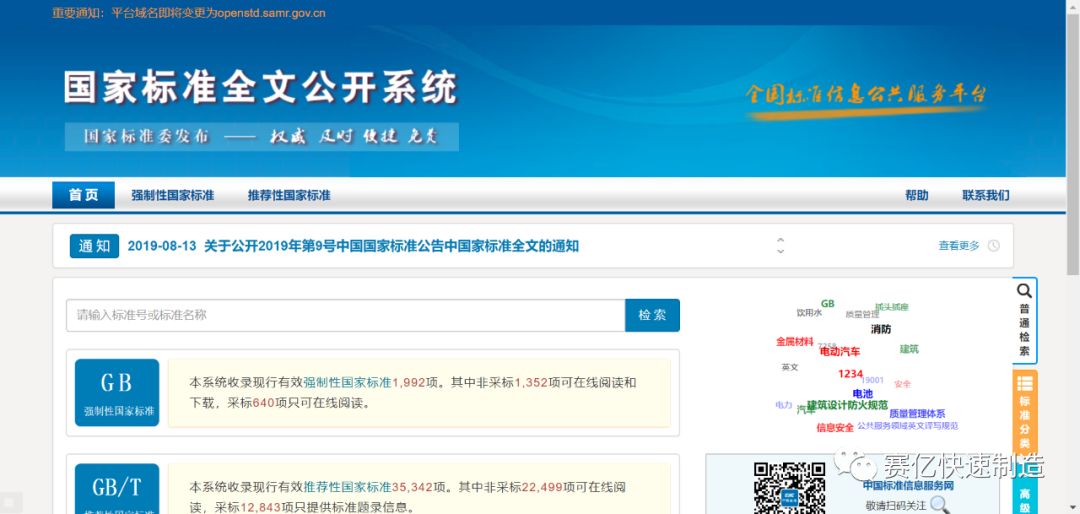
Task: Click the QR code image
Action: click(789, 488)
